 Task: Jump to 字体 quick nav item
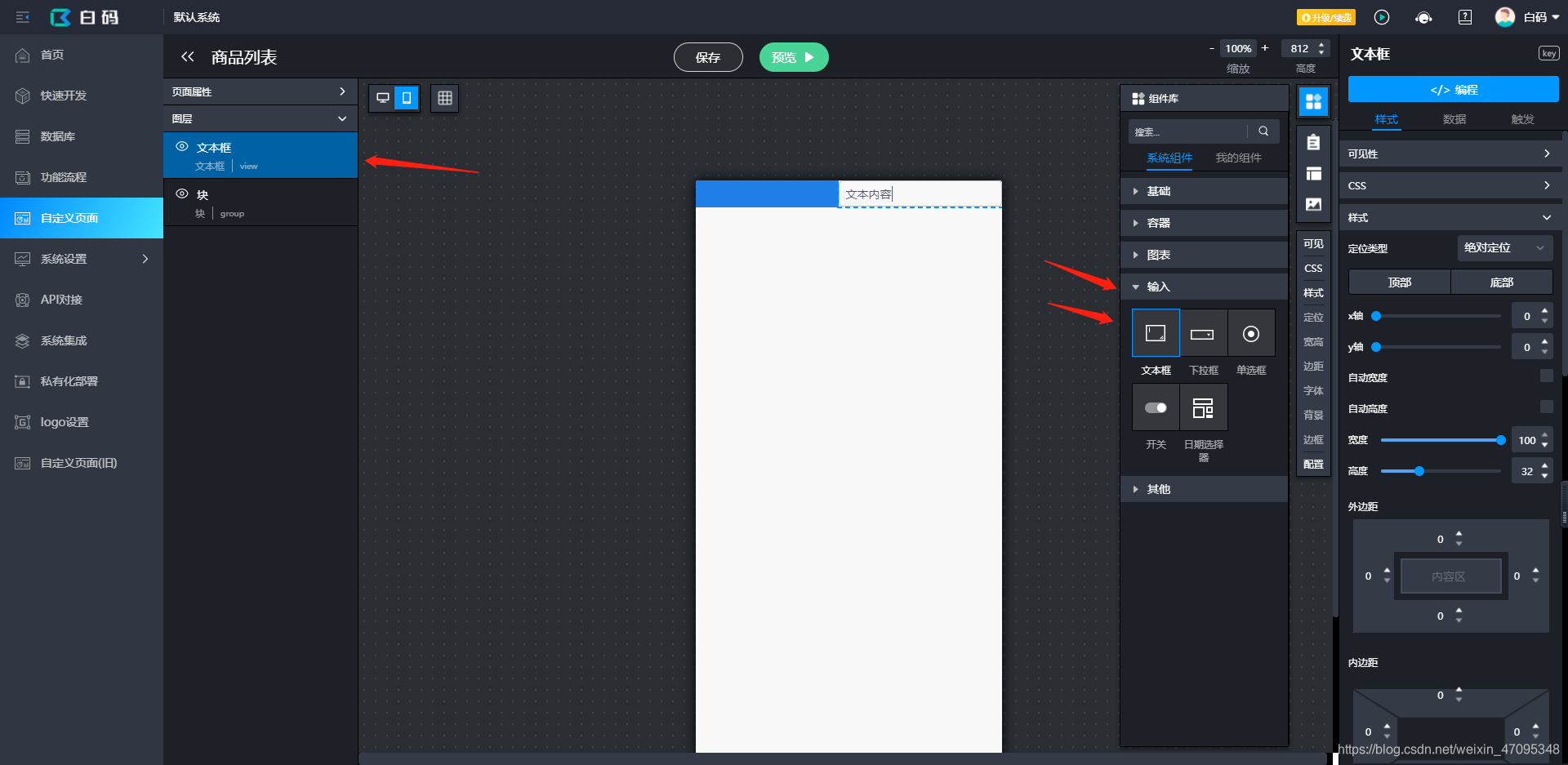coord(1313,390)
